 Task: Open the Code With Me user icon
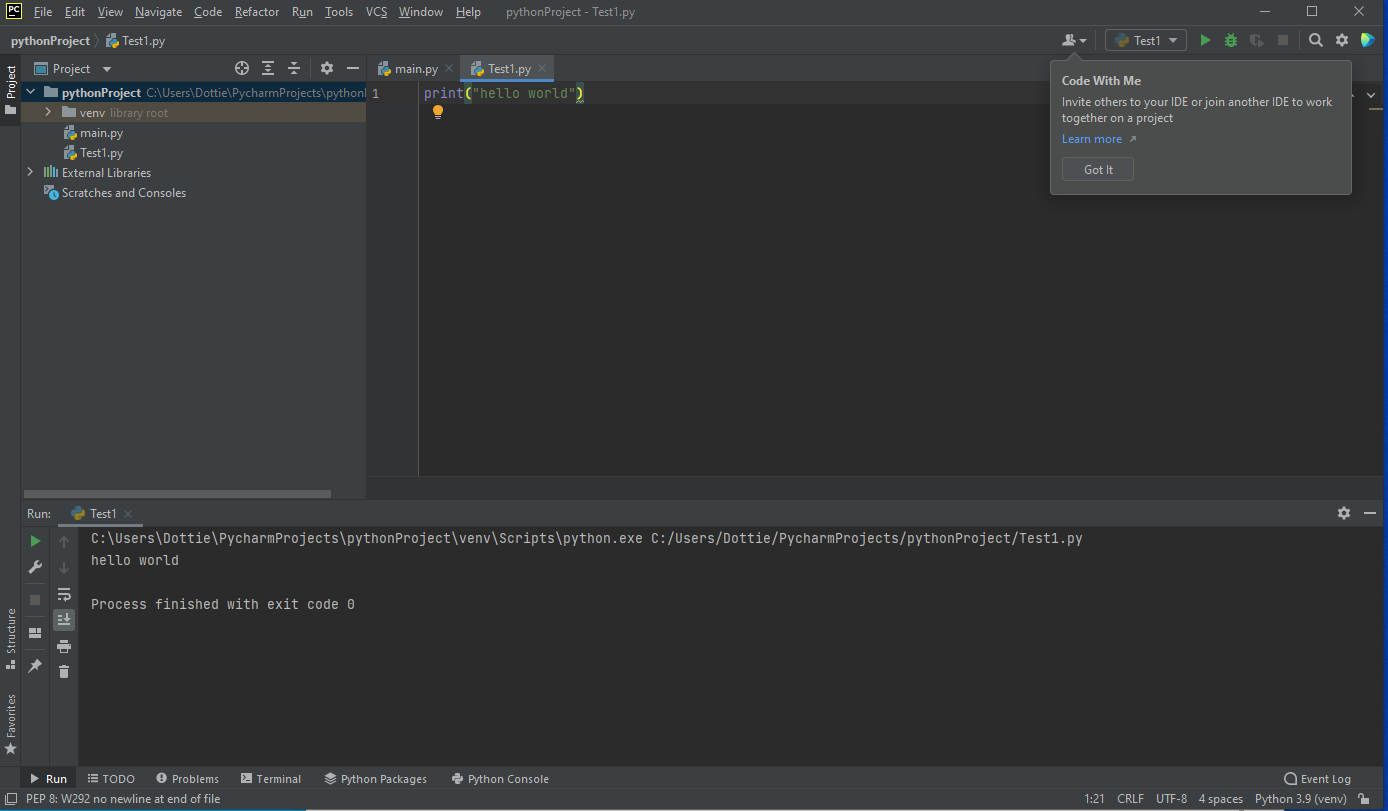point(1074,40)
